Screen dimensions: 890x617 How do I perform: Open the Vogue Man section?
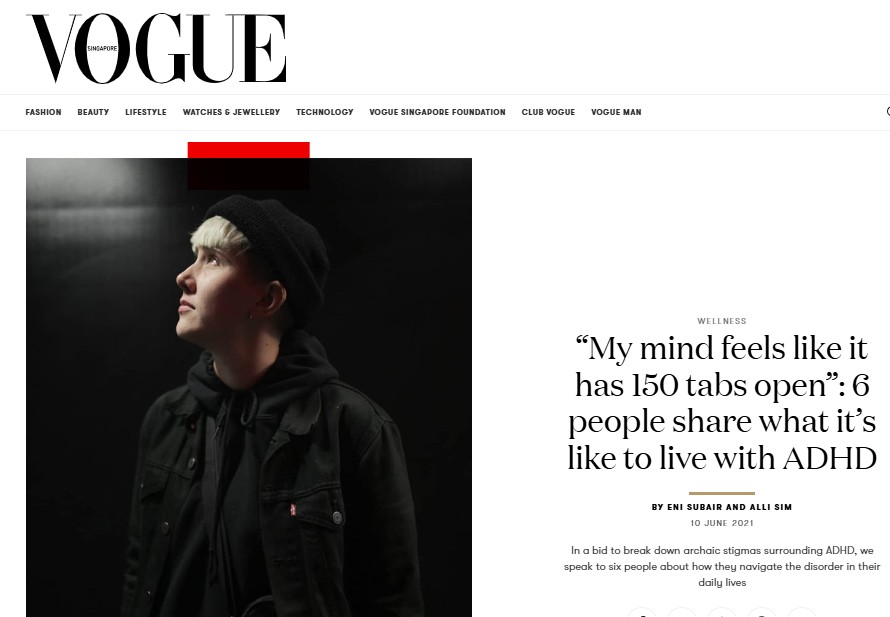coord(616,112)
